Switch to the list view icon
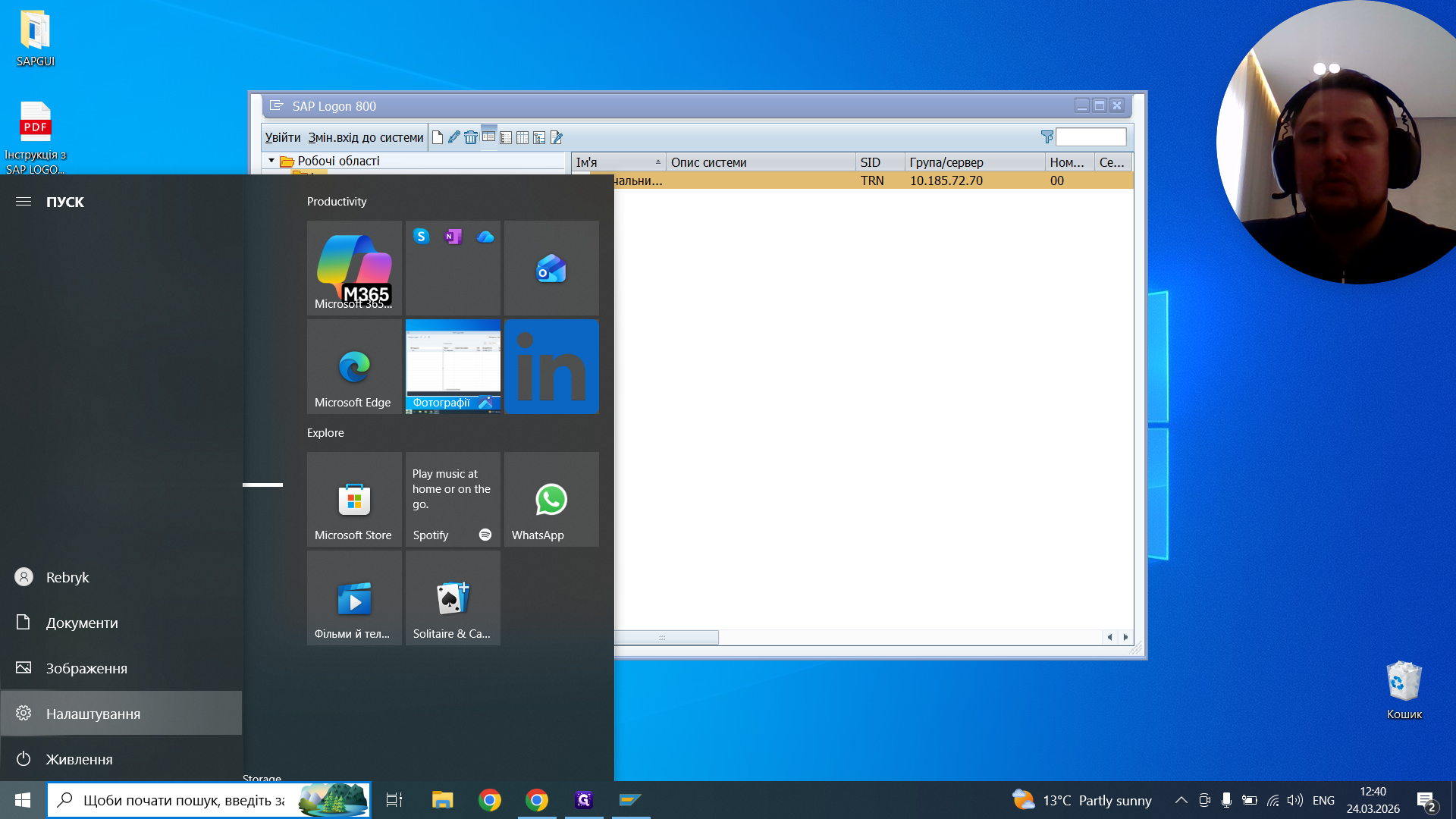The image size is (1456, 819). pos(506,137)
